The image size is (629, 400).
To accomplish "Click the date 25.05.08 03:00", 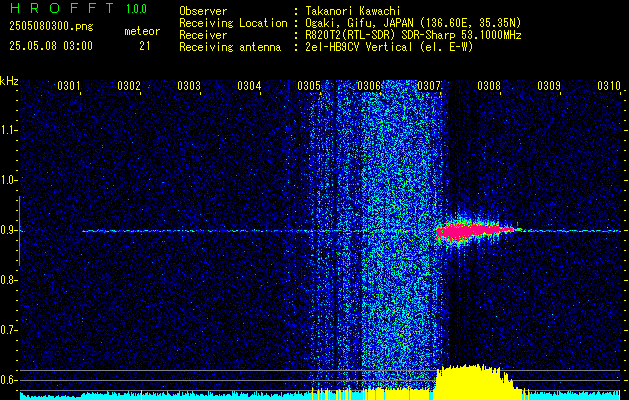I will 51,46.
